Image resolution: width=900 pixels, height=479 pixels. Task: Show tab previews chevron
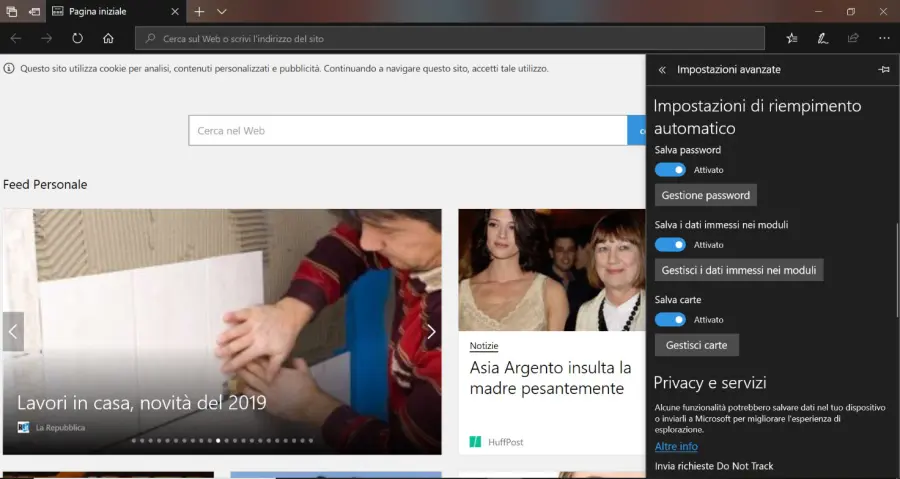click(222, 11)
